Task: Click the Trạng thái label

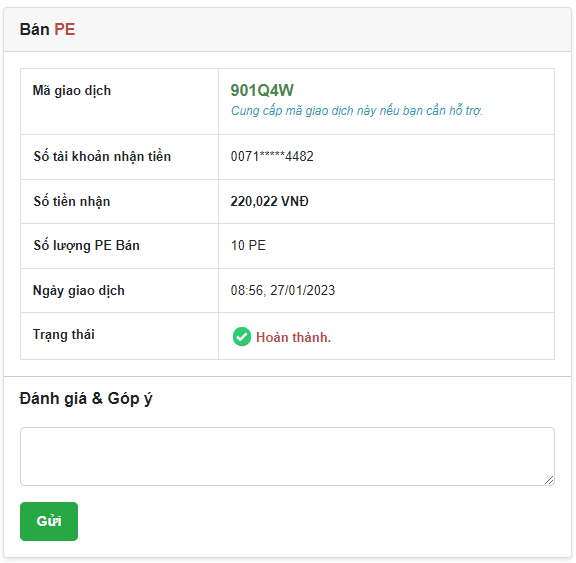Action: 64,335
